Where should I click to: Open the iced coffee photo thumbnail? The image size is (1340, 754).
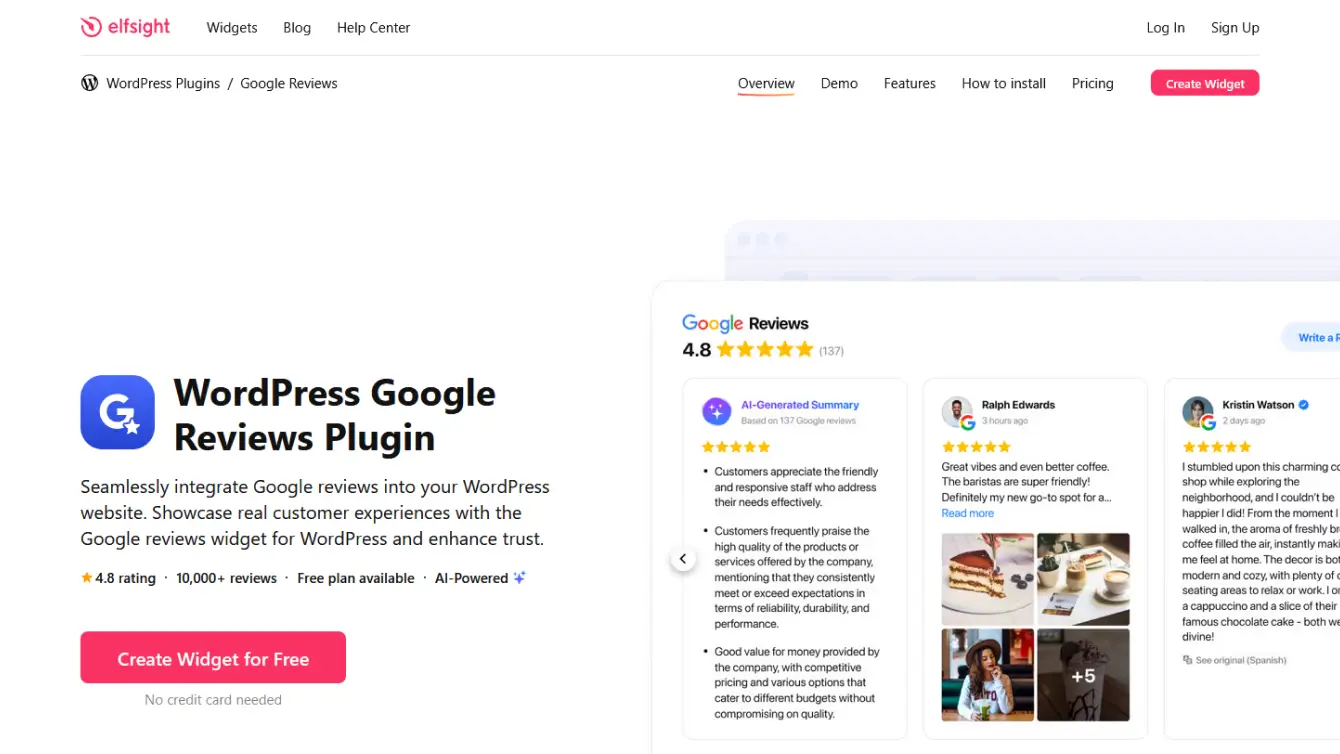(x=1083, y=579)
